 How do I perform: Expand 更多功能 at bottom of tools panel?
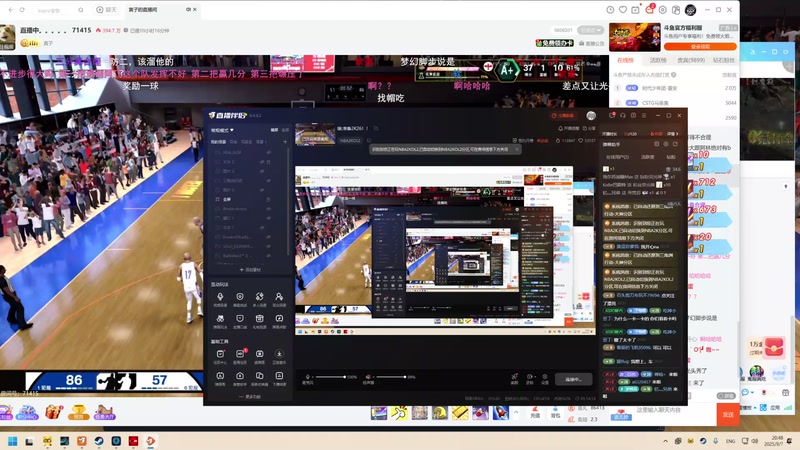coord(250,396)
